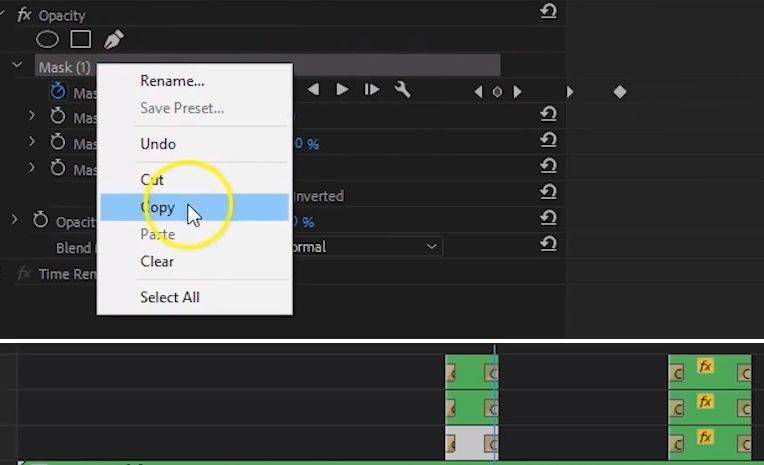This screenshot has height=465, width=764.
Task: Toggle the Opacity property stopwatch
Action: (40, 221)
